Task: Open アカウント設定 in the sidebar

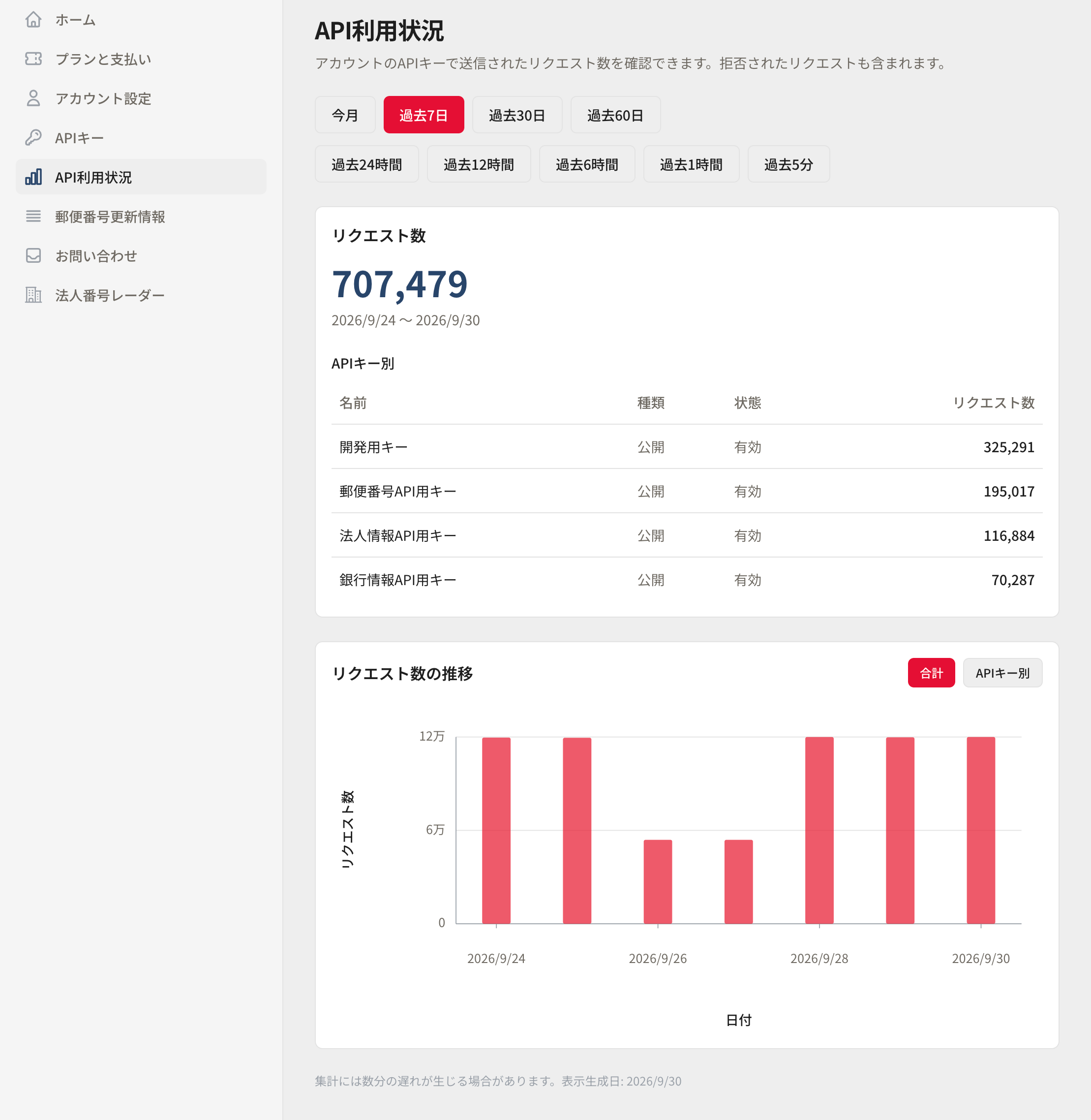Action: coord(141,98)
